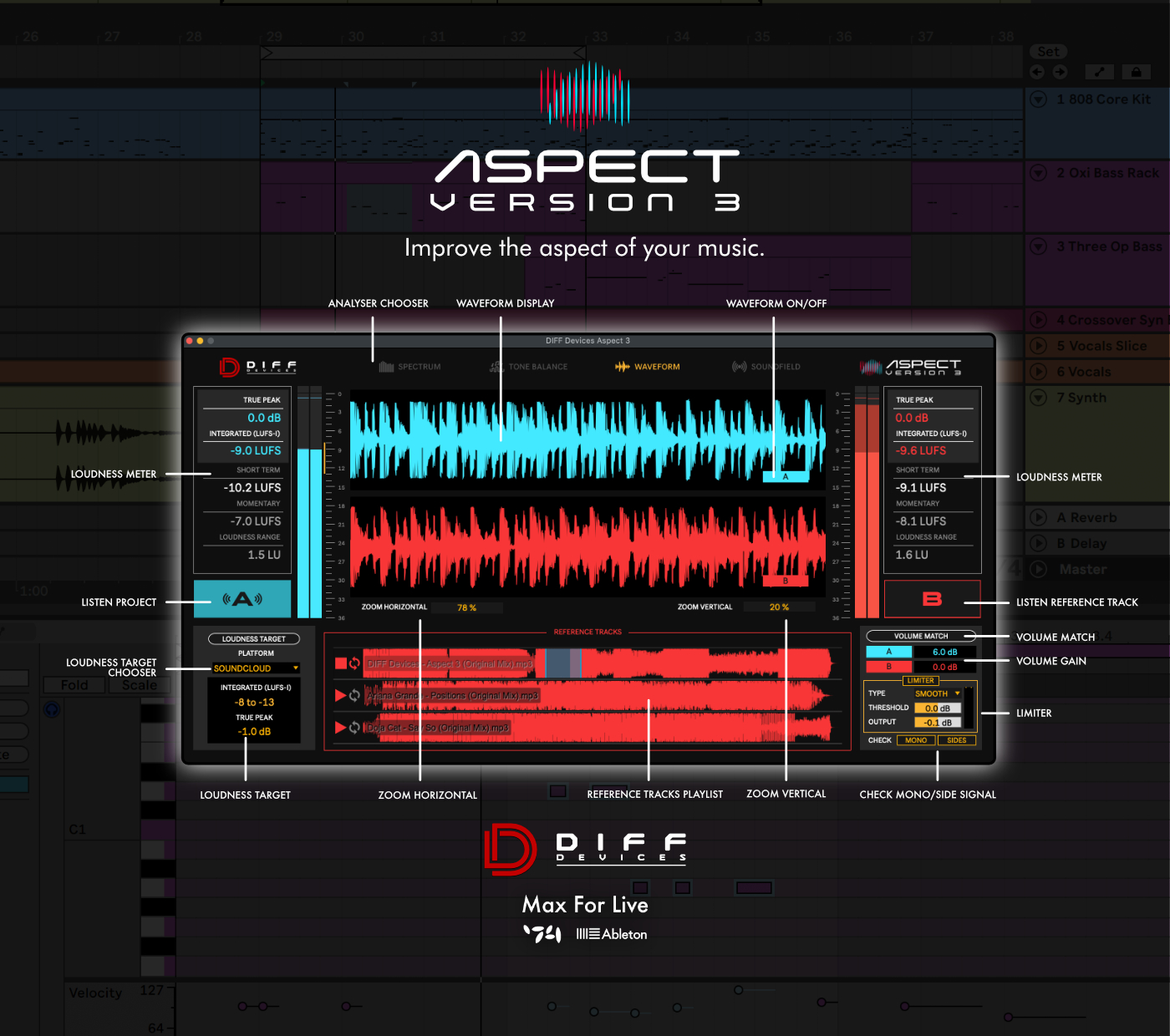1170x1036 pixels.
Task: Select the cyan A volume gain channel label
Action: tap(888, 652)
